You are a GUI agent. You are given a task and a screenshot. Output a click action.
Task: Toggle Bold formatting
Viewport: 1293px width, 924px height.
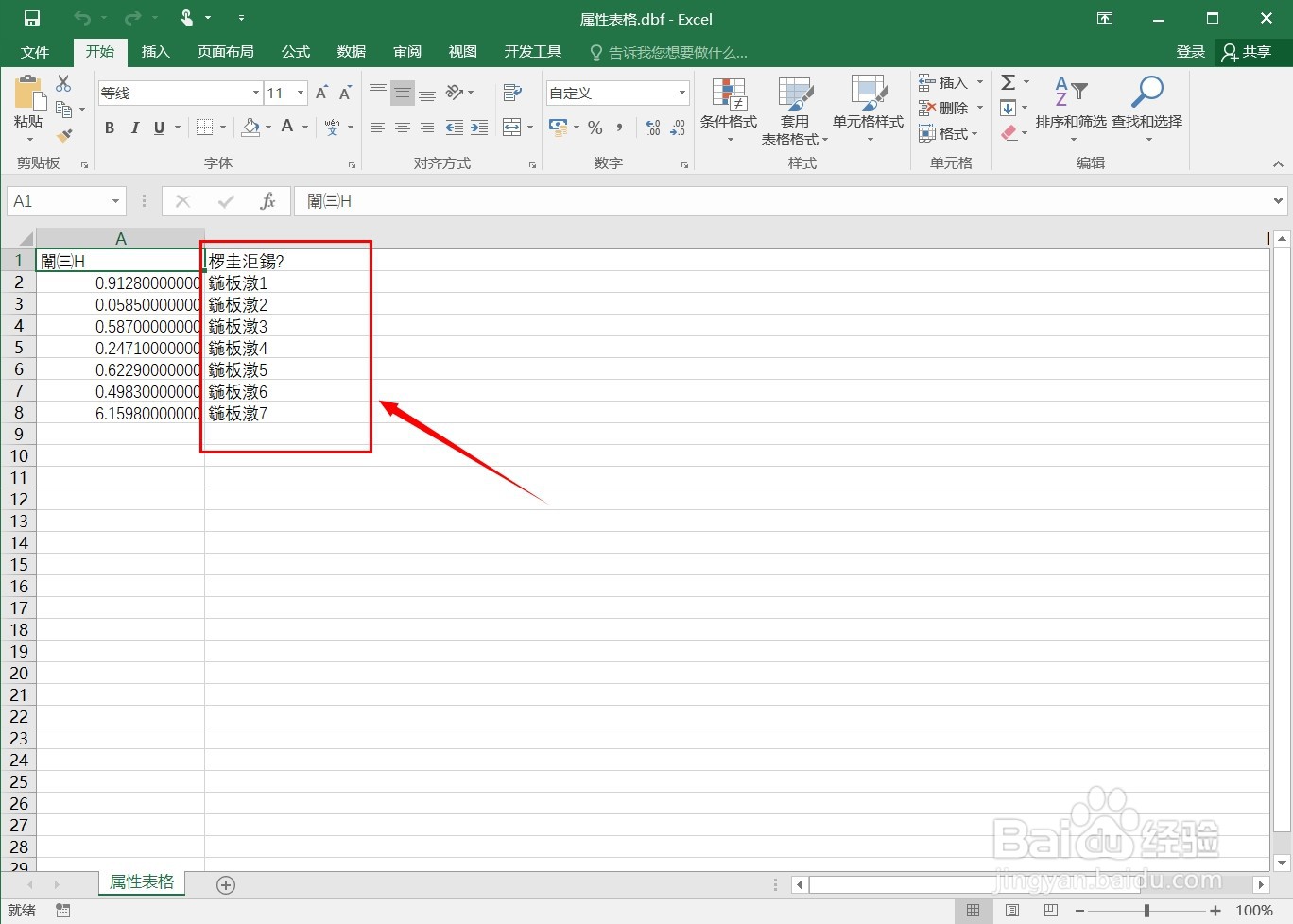click(x=110, y=128)
